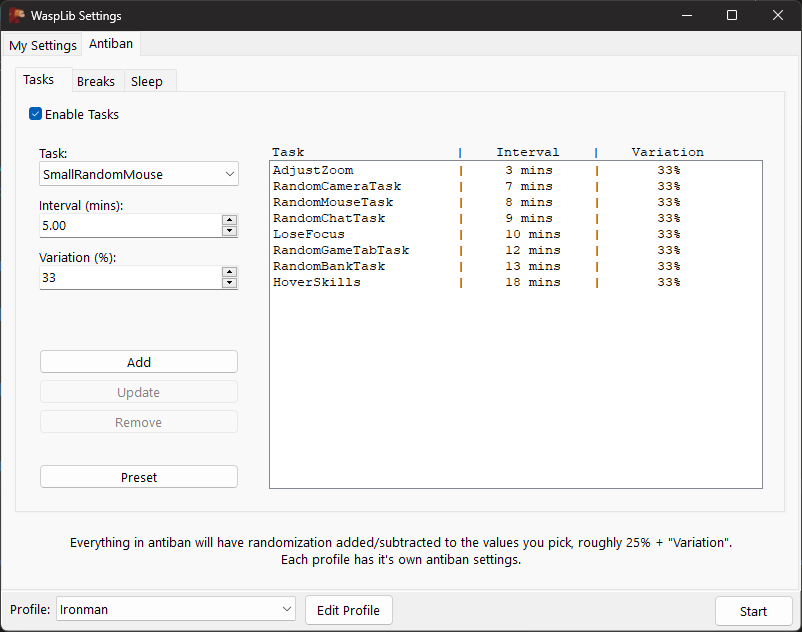Screen dimensions: 802x632
Task: Click the Edit Profile button
Action: point(348,610)
